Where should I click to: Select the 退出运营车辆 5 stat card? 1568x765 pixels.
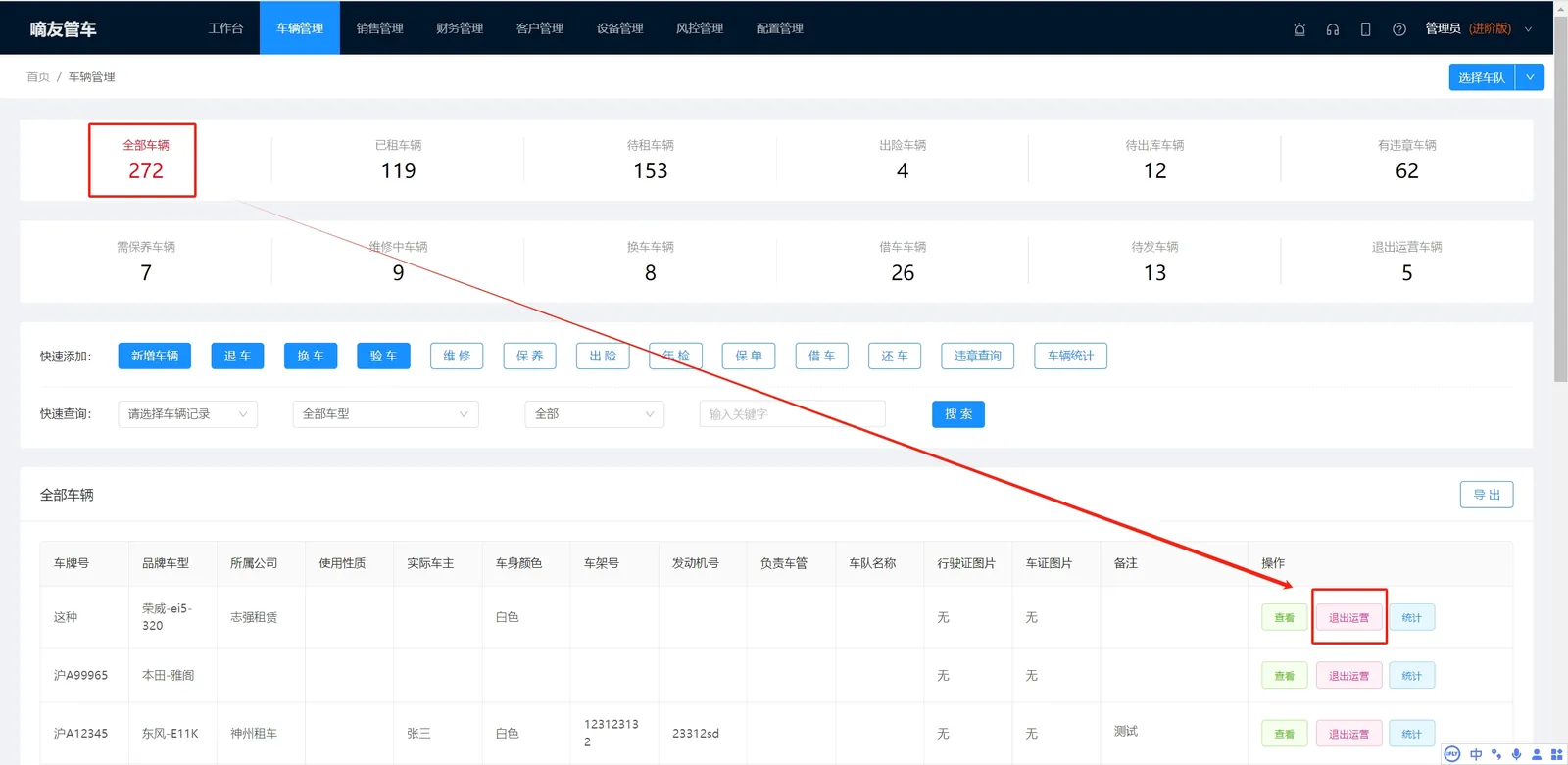pos(1406,262)
